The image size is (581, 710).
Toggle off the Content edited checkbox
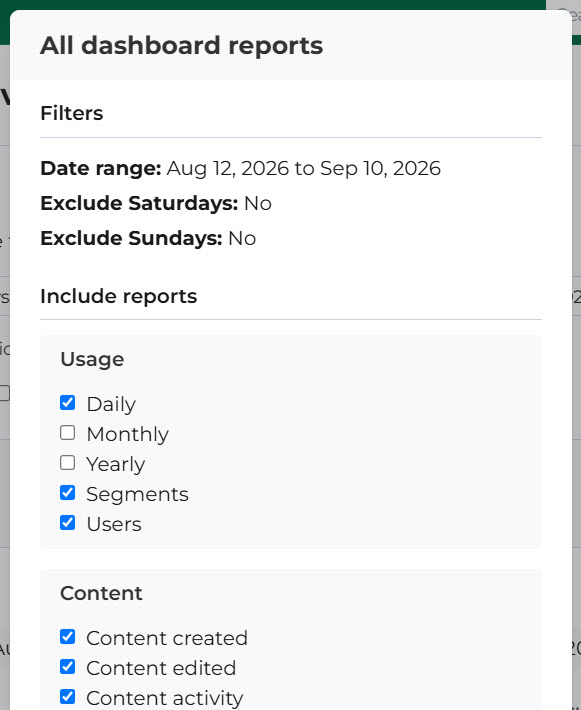click(x=67, y=667)
